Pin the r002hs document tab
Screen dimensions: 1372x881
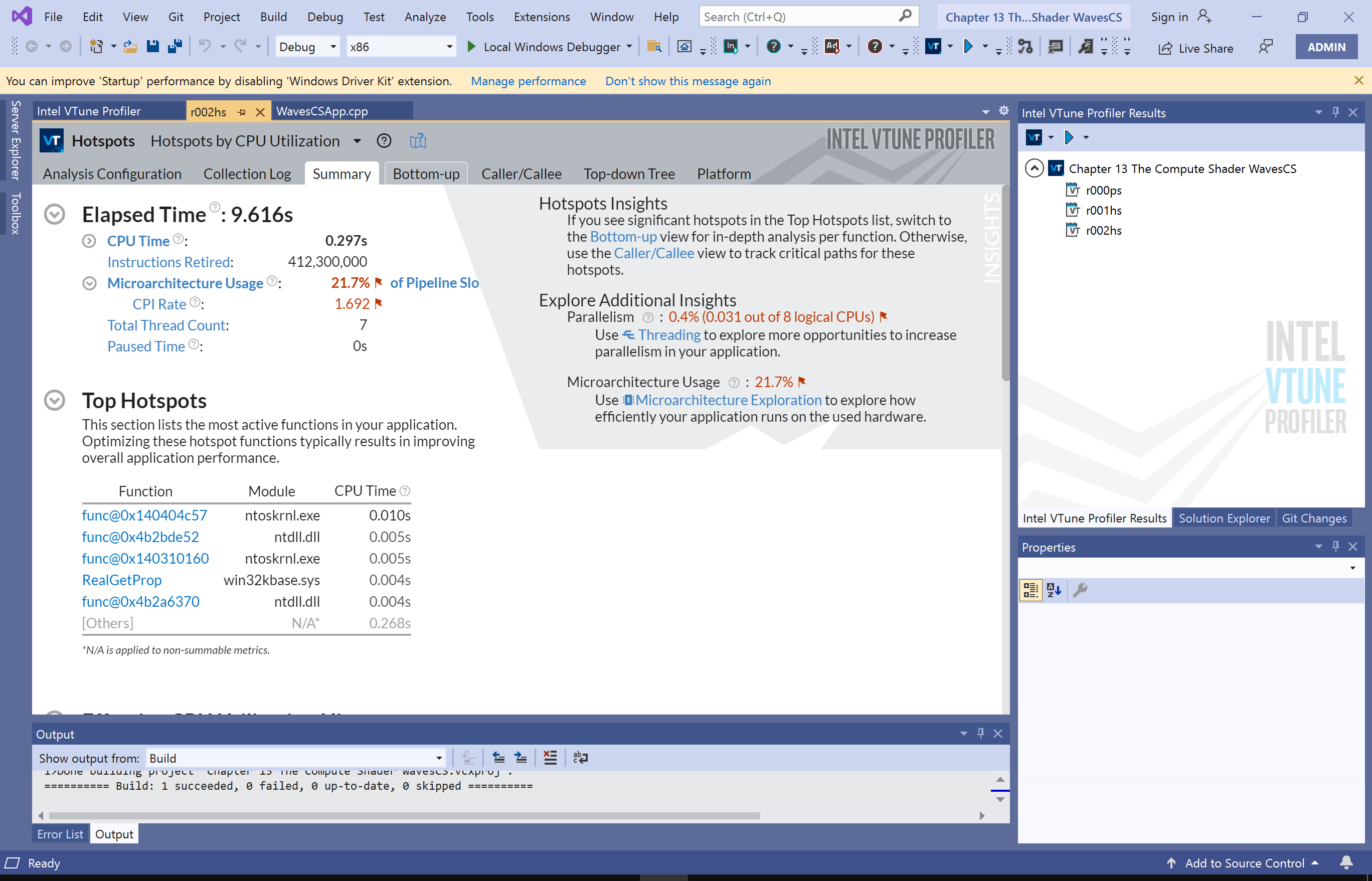[241, 112]
